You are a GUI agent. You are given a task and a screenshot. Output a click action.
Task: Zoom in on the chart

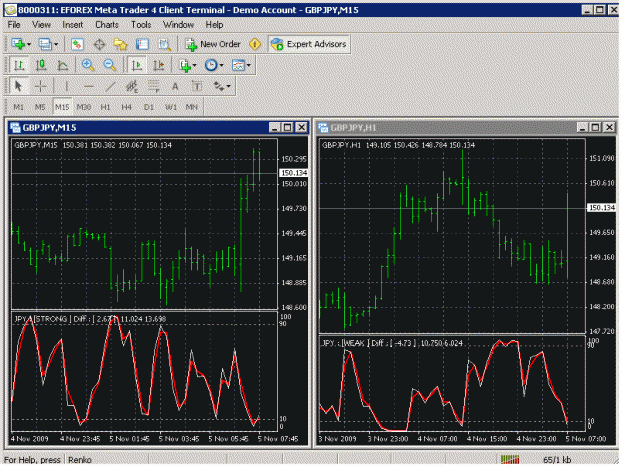[88, 65]
